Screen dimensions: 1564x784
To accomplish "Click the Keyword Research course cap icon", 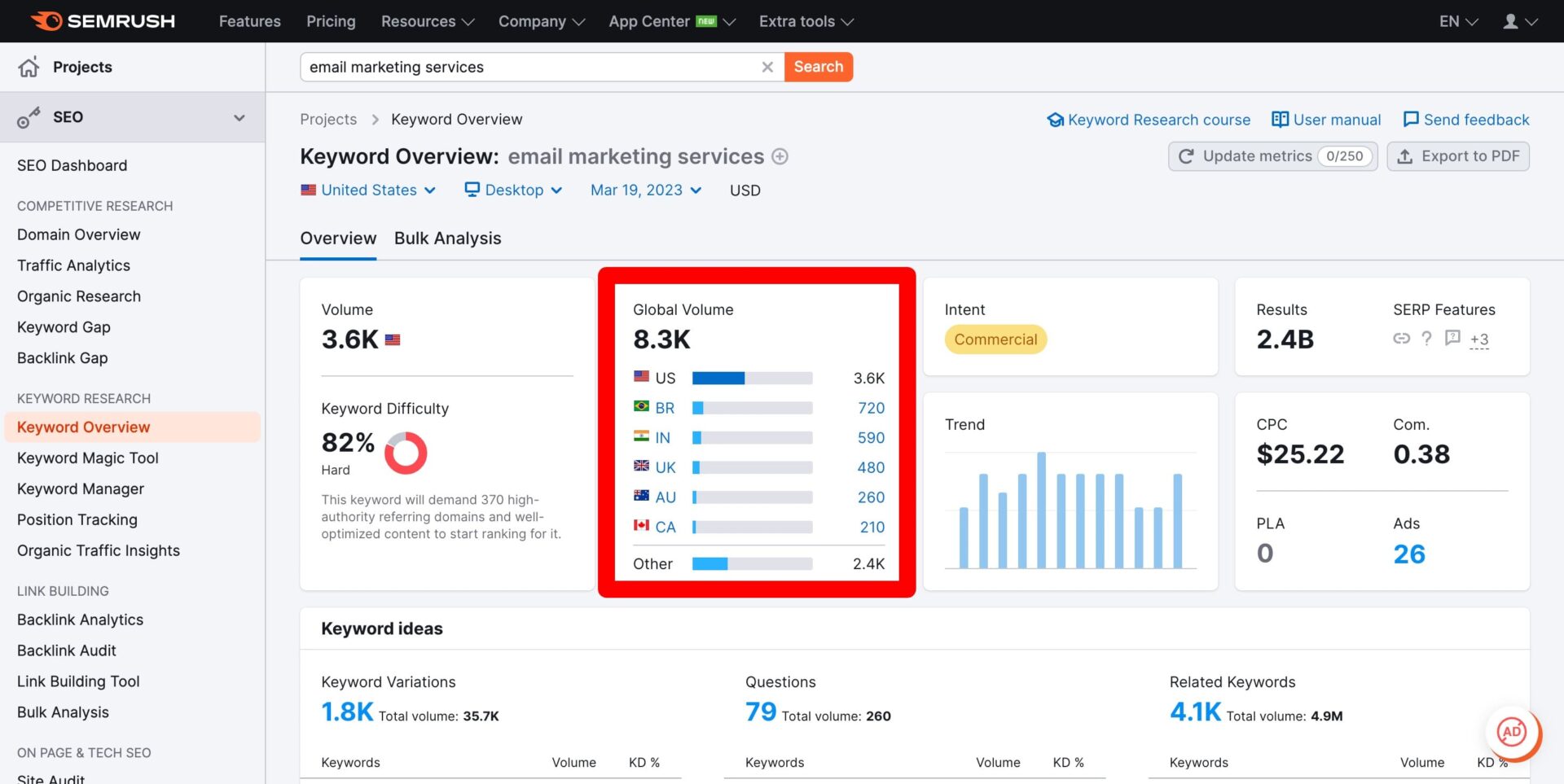I will pyautogui.click(x=1055, y=120).
